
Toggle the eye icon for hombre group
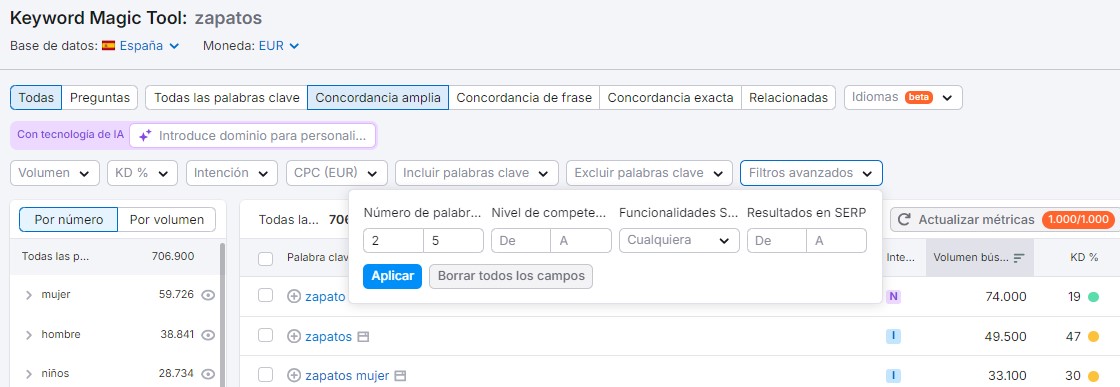point(208,334)
